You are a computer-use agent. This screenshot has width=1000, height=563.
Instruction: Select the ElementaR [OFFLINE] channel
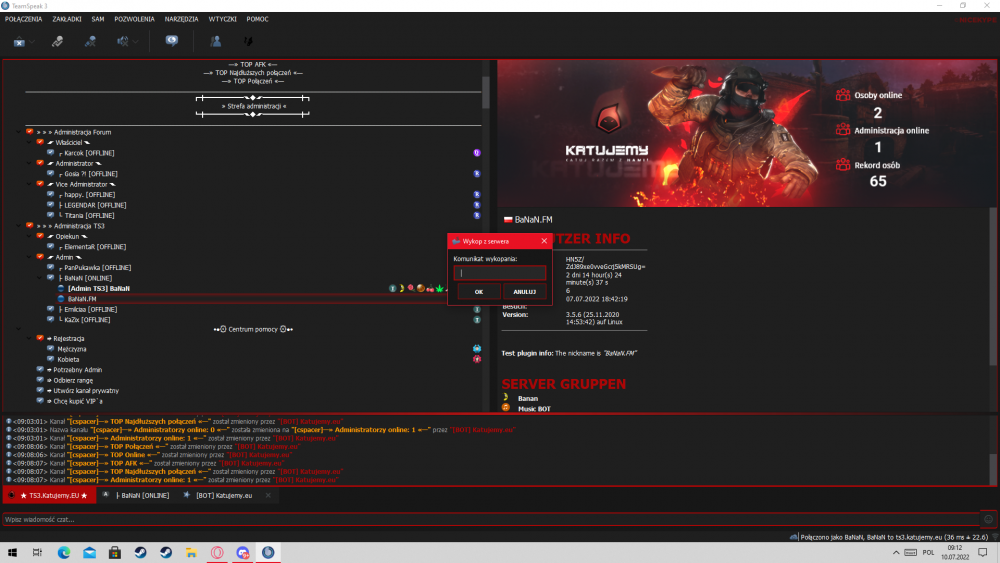coord(94,247)
